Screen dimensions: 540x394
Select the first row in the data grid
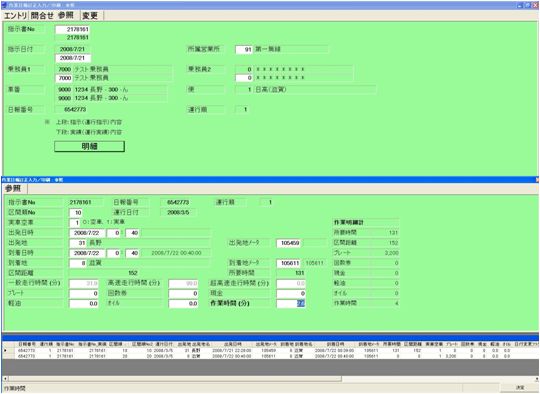click(270, 351)
